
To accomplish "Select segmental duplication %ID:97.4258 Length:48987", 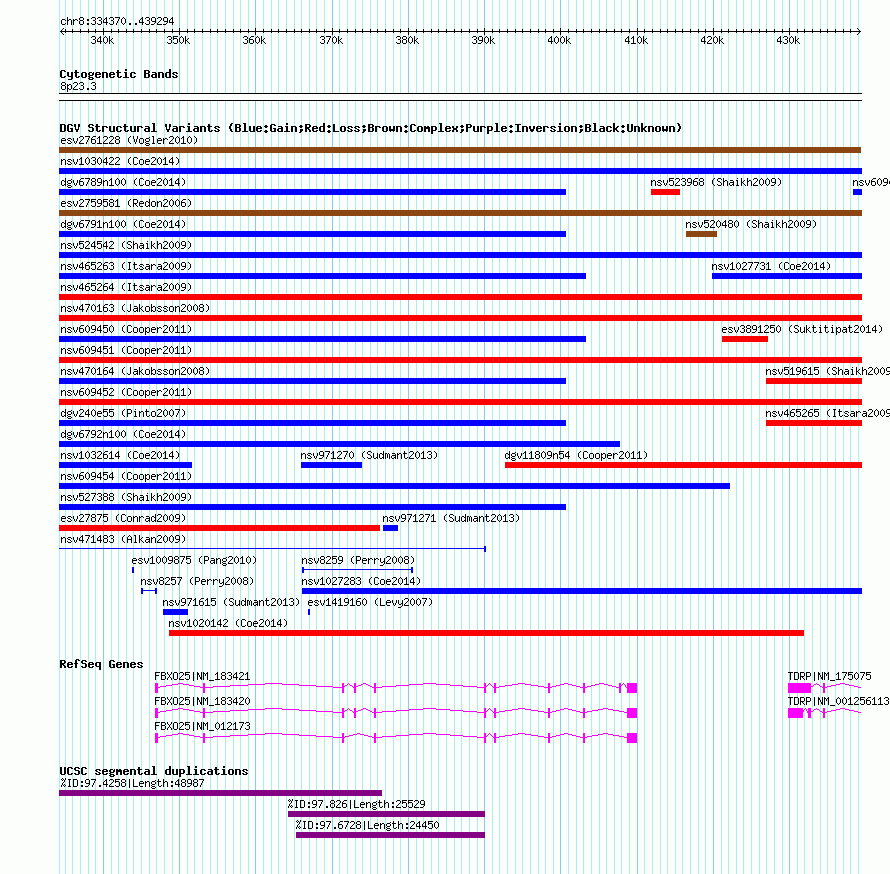I will [x=220, y=793].
